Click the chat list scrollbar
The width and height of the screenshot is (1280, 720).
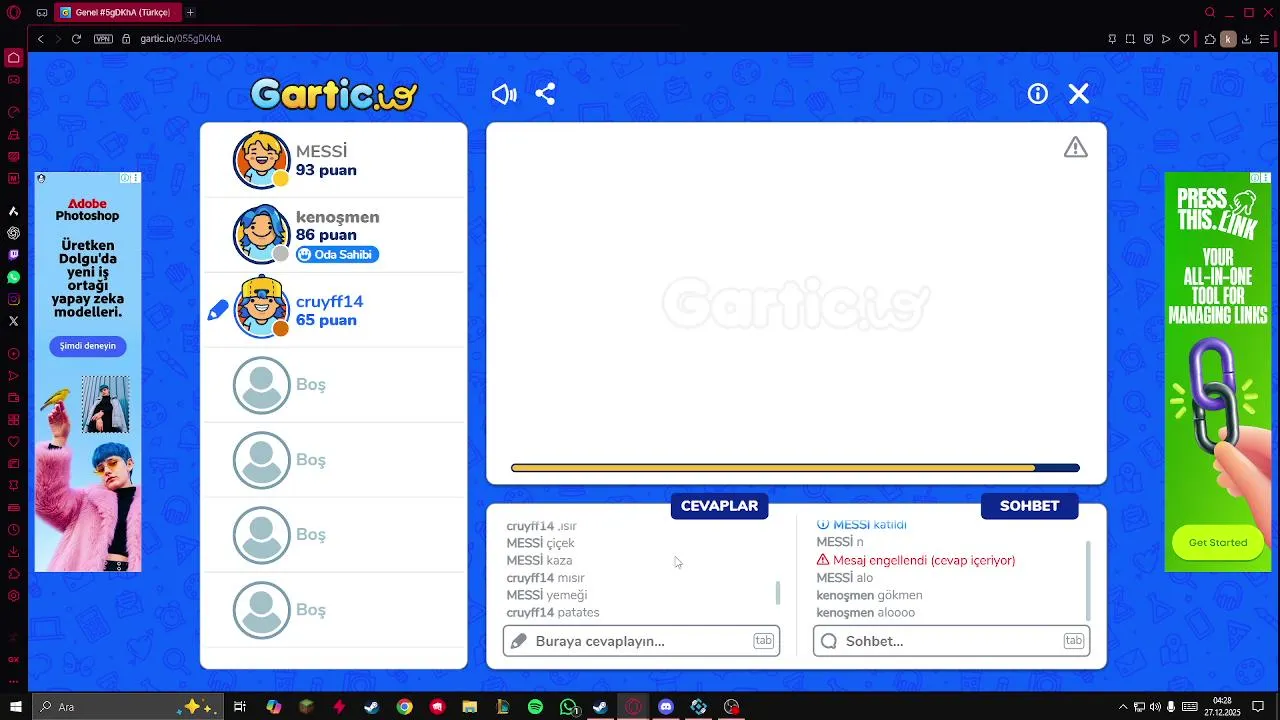pyautogui.click(x=1088, y=580)
